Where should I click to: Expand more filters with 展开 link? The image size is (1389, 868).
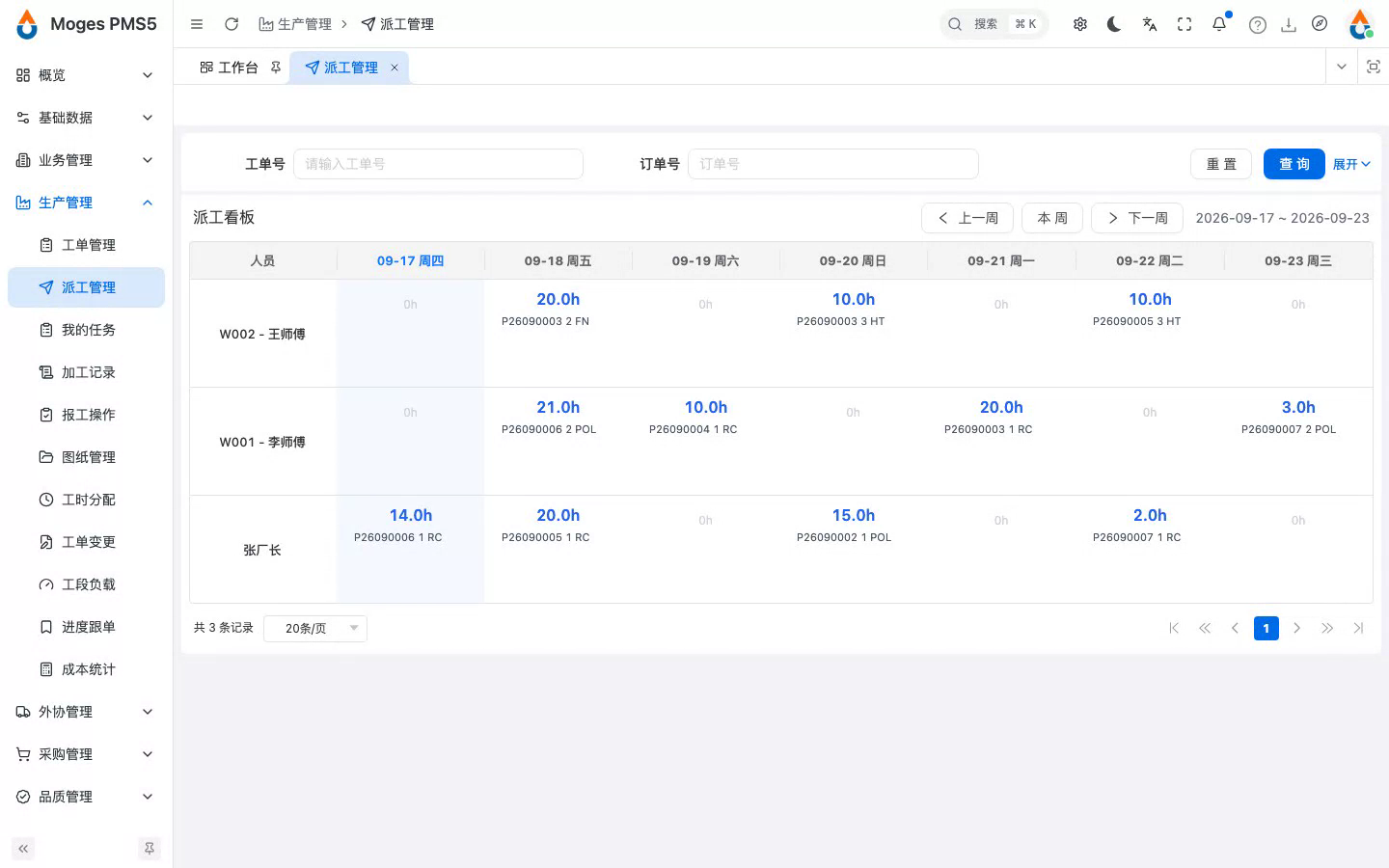(x=1351, y=164)
